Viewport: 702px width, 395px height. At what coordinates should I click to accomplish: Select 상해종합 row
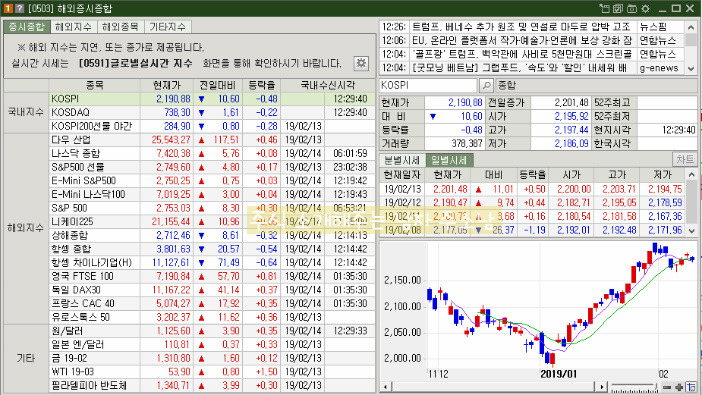point(212,236)
